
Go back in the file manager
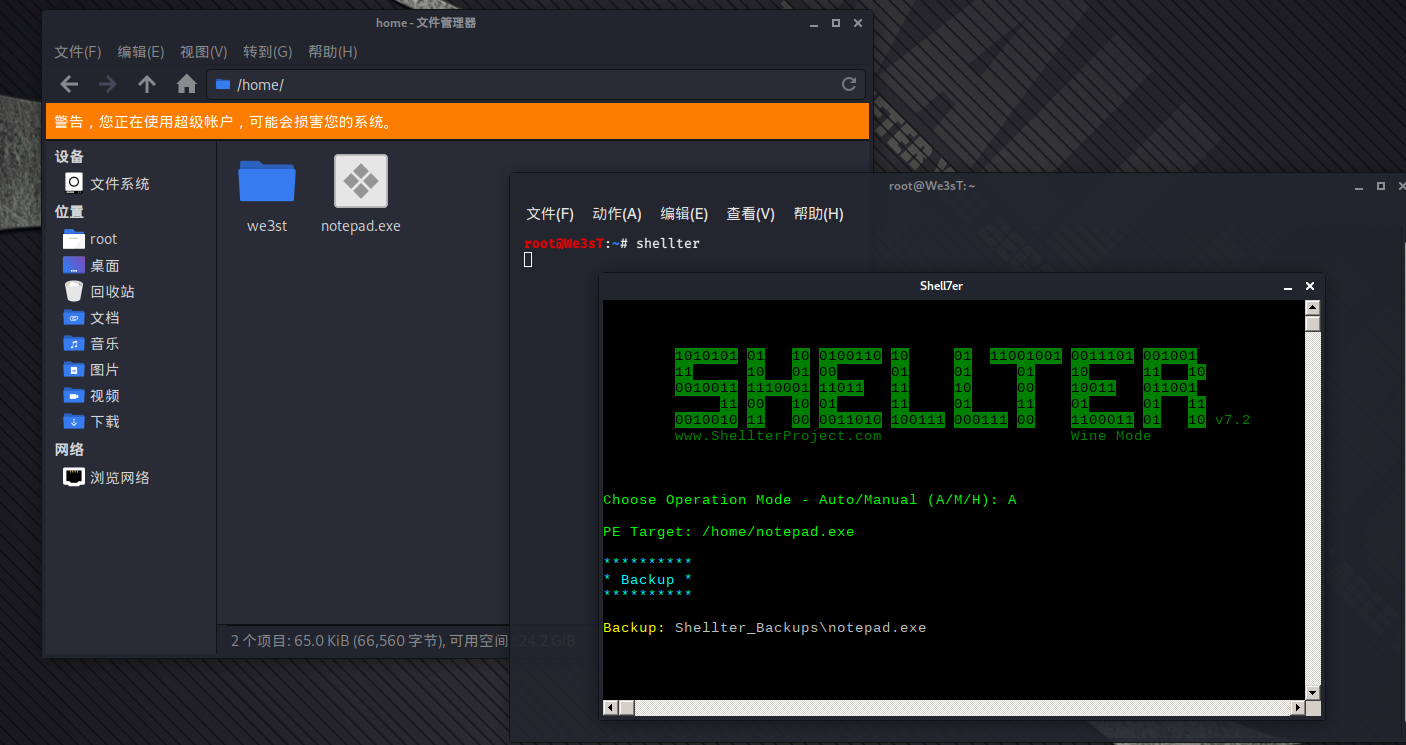(x=68, y=84)
